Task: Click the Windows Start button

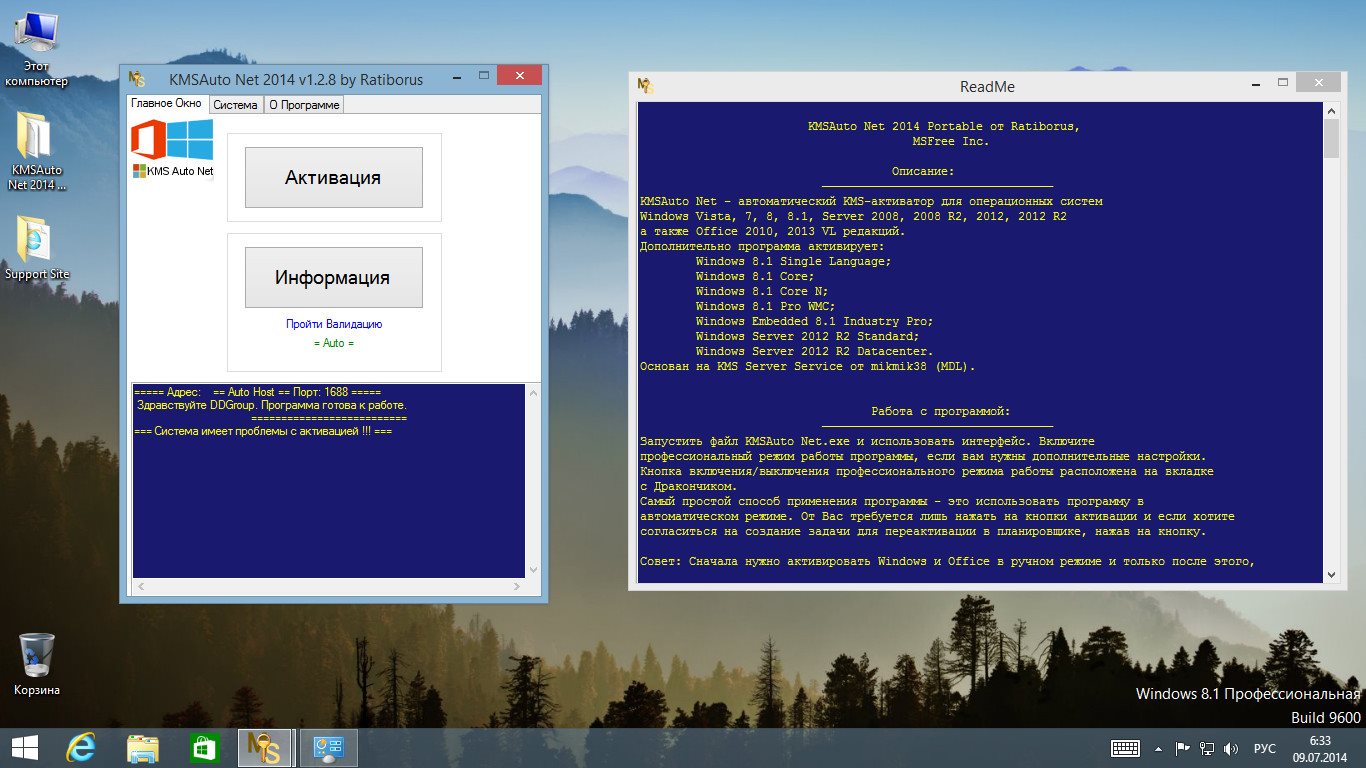Action: click(24, 748)
